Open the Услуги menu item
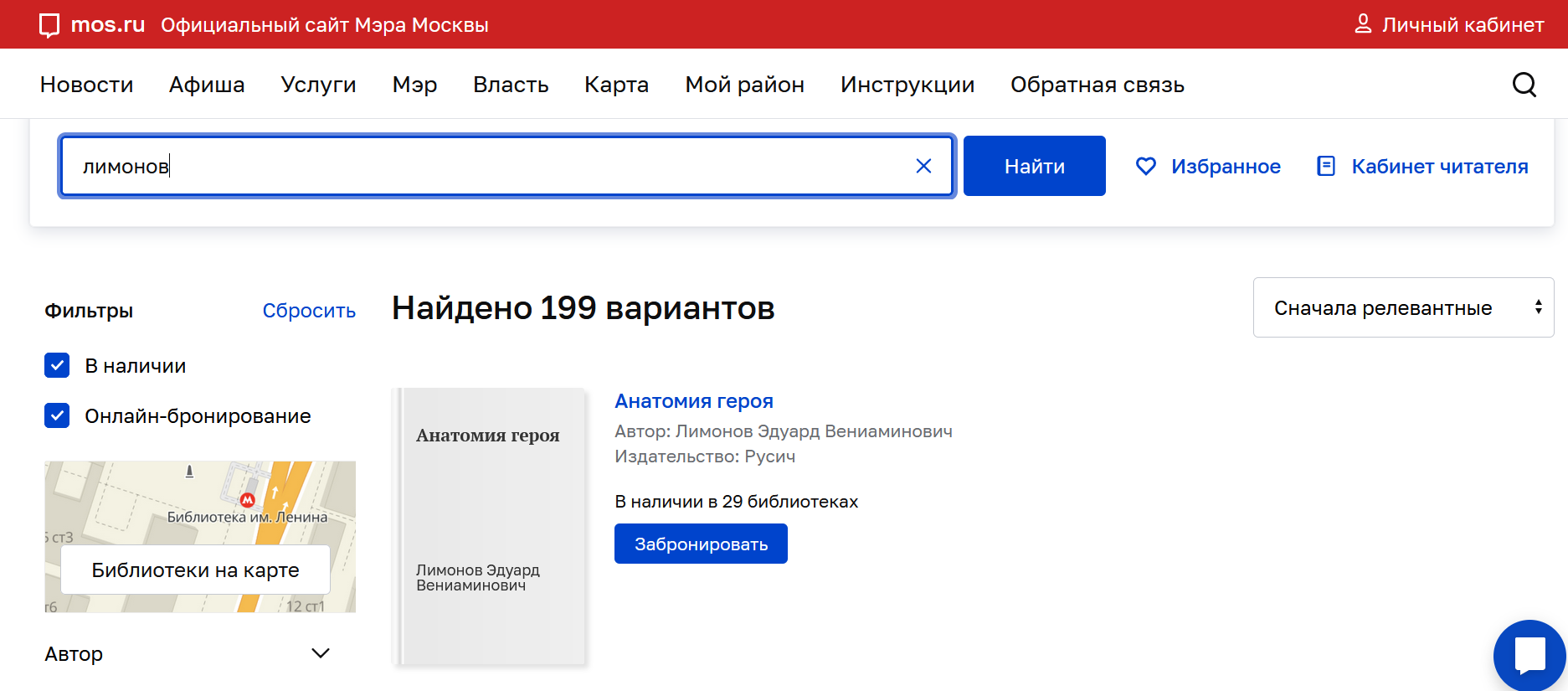1568x691 pixels. (318, 85)
